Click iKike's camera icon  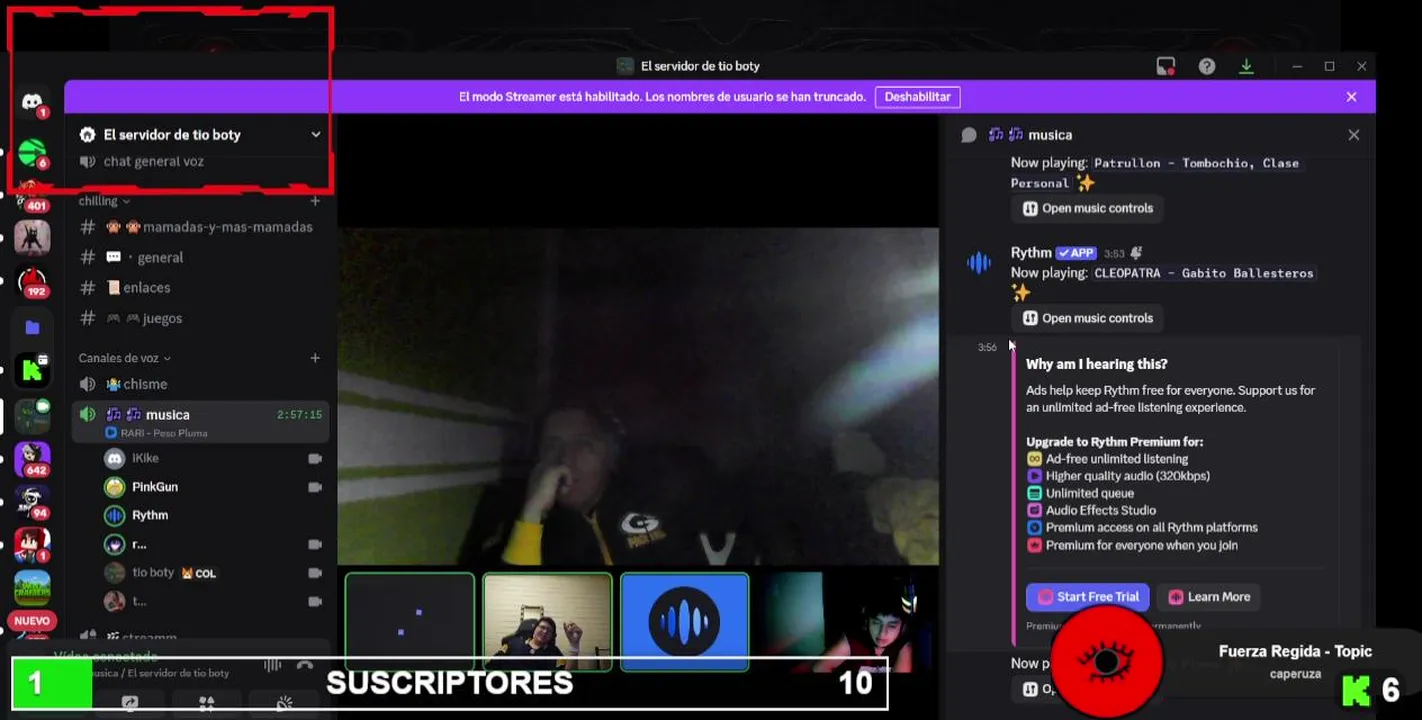315,458
